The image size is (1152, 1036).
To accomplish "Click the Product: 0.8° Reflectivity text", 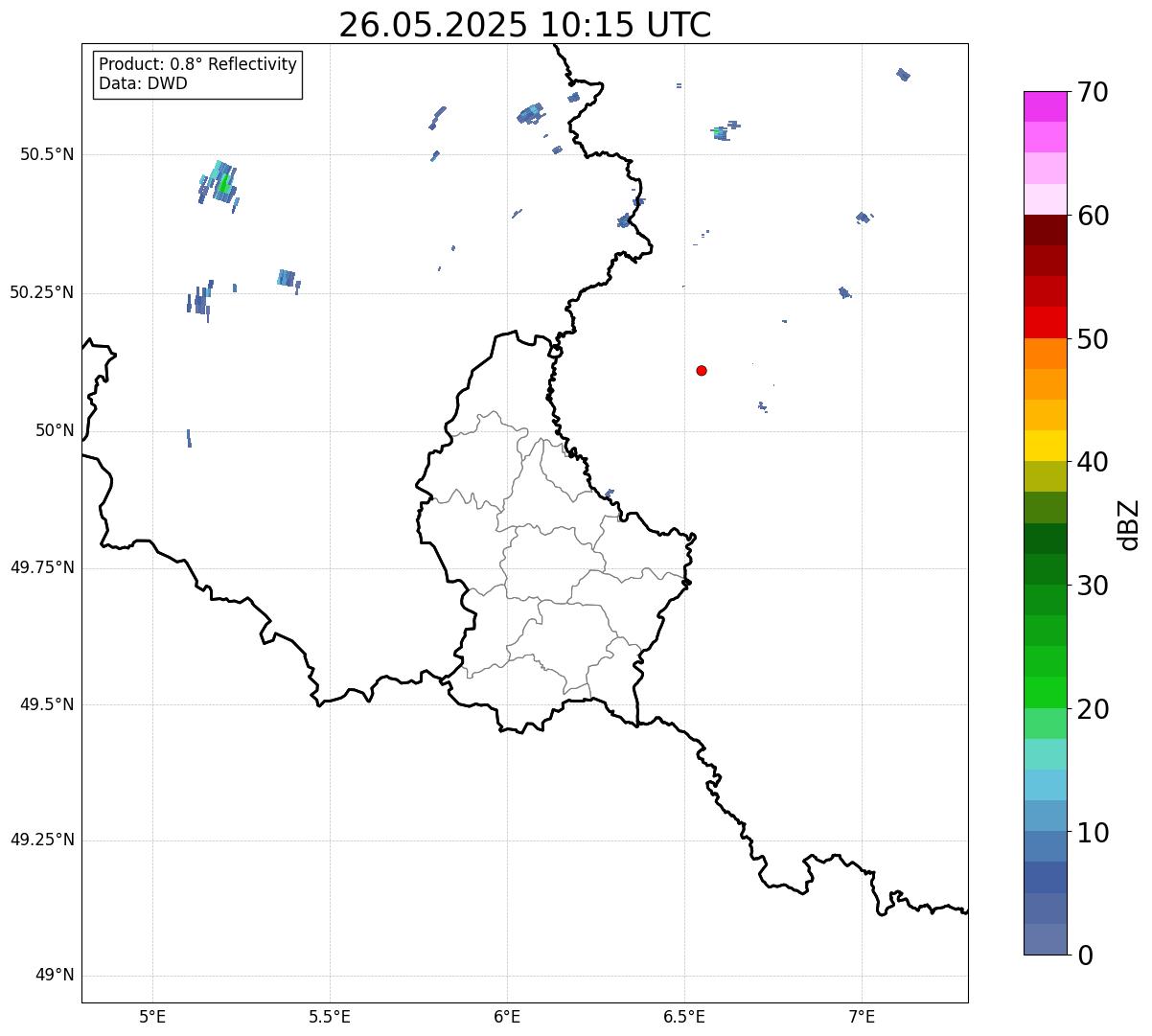I will point(198,64).
